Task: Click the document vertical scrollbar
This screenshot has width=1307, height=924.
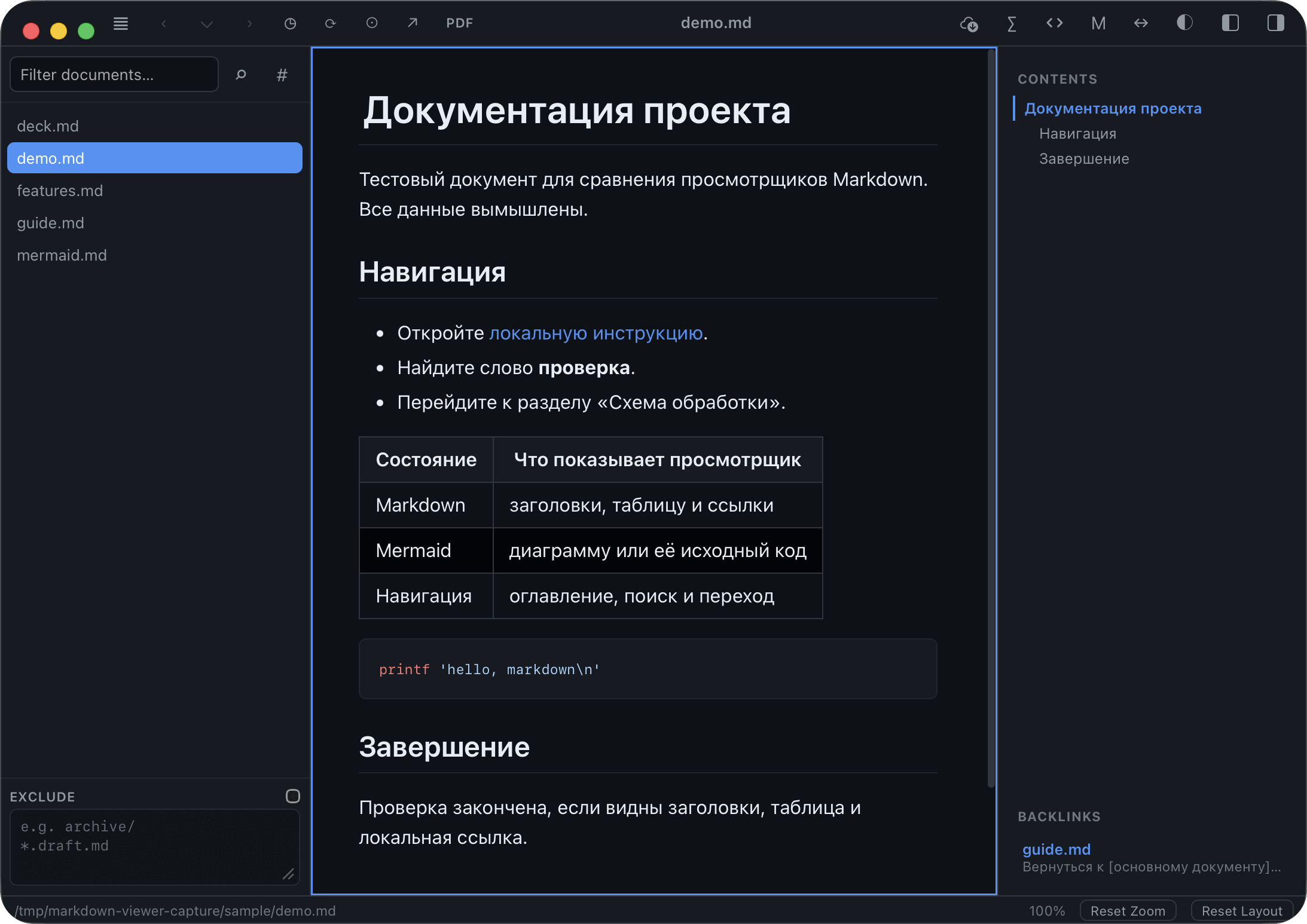Action: click(991, 418)
